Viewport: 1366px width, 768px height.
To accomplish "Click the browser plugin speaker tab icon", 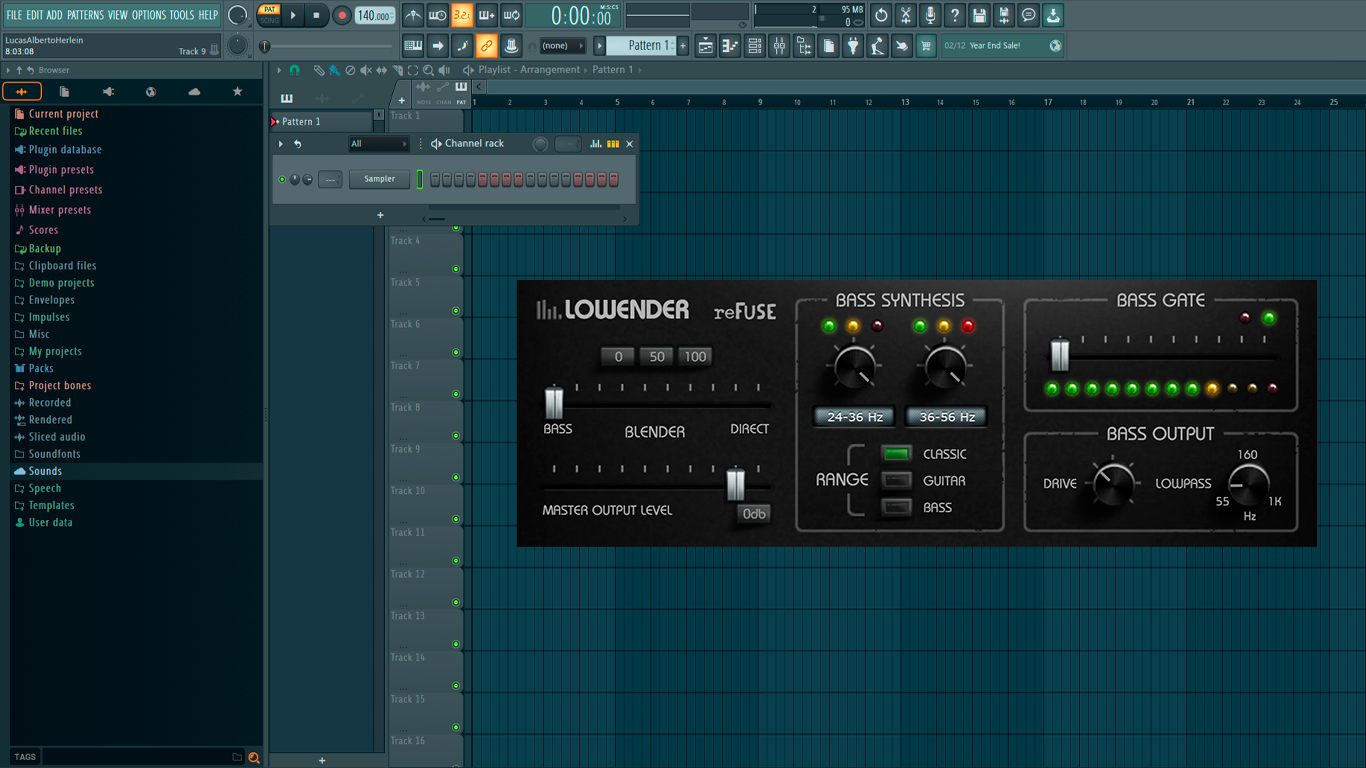I will point(108,92).
